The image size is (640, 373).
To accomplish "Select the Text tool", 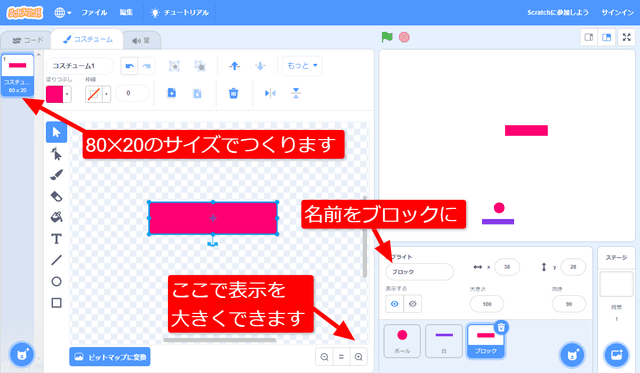I will click(56, 239).
